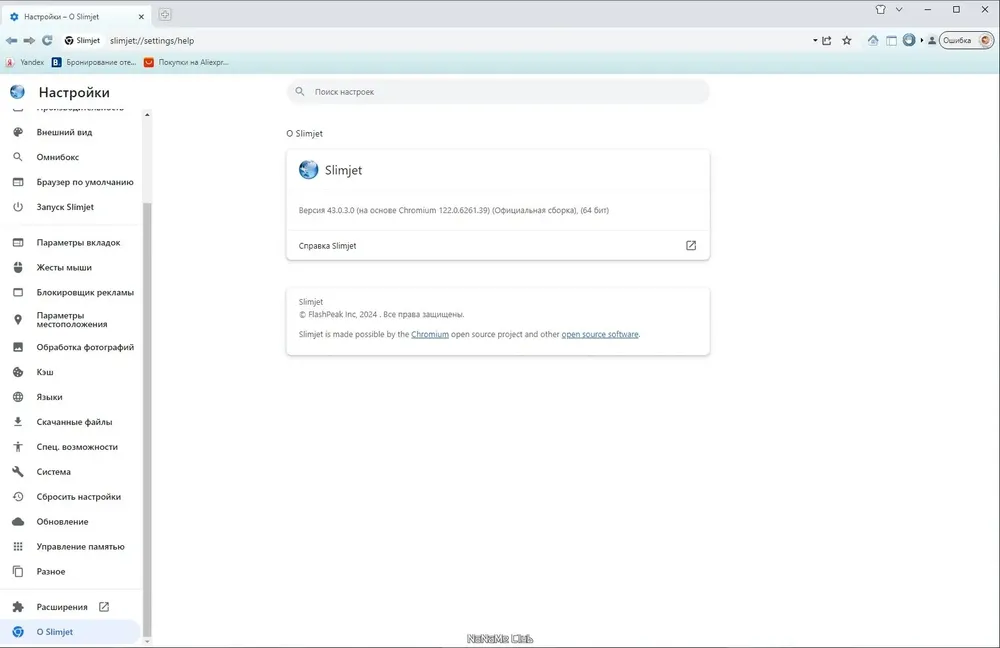Open the Бронирование оте... bookmark
This screenshot has width=1000, height=648.
click(94, 62)
